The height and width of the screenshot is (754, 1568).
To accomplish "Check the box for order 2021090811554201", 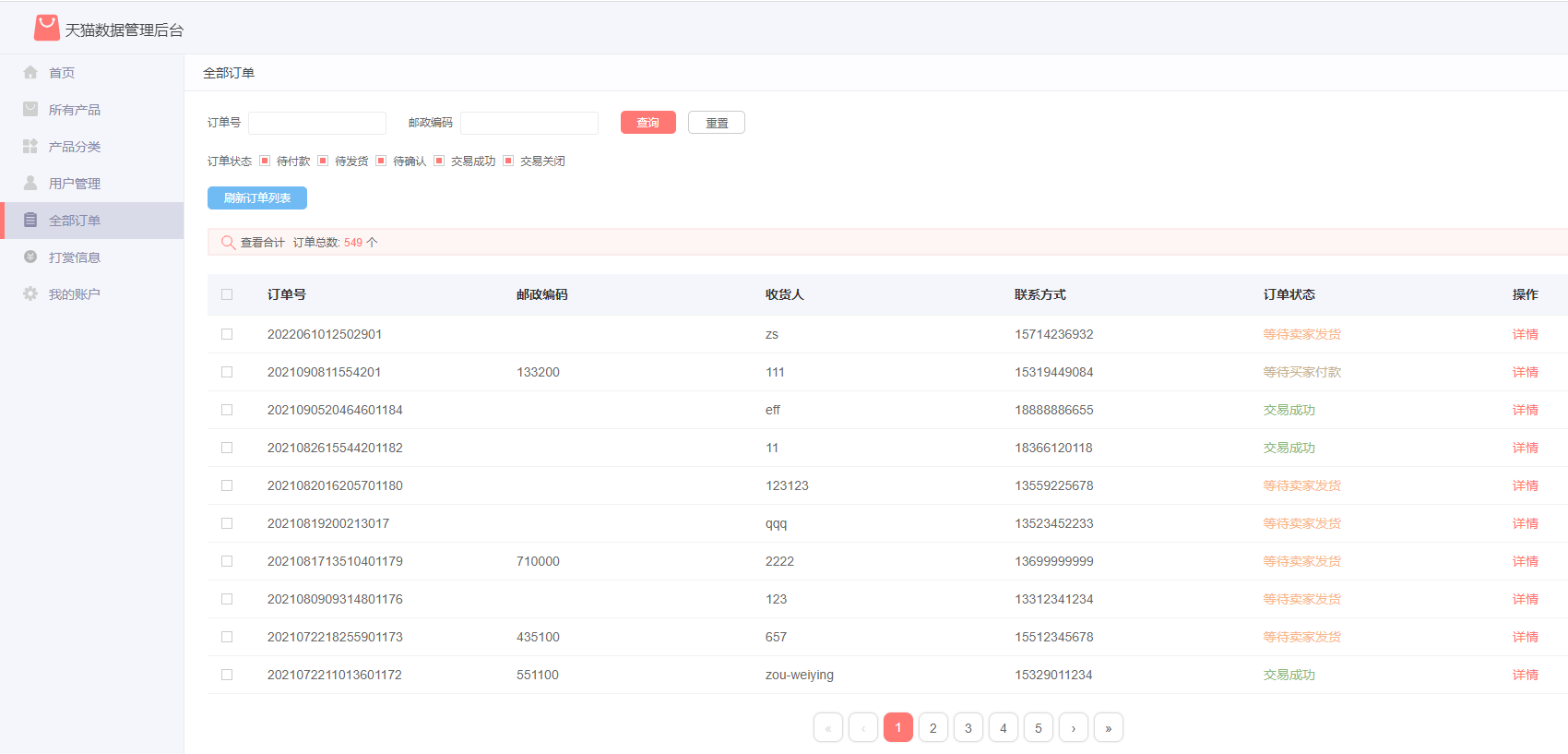I will click(x=227, y=372).
